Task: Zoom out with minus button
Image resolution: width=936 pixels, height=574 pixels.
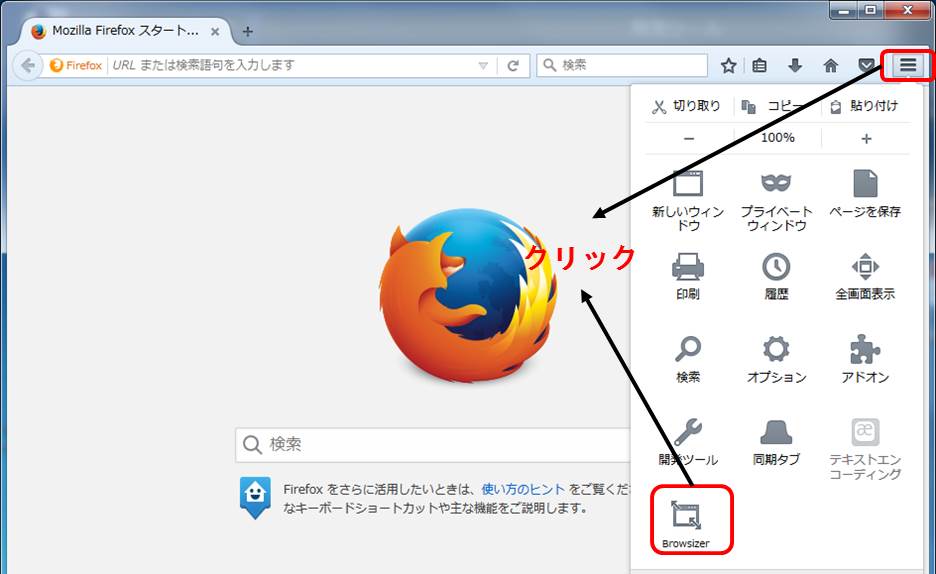Action: point(689,138)
